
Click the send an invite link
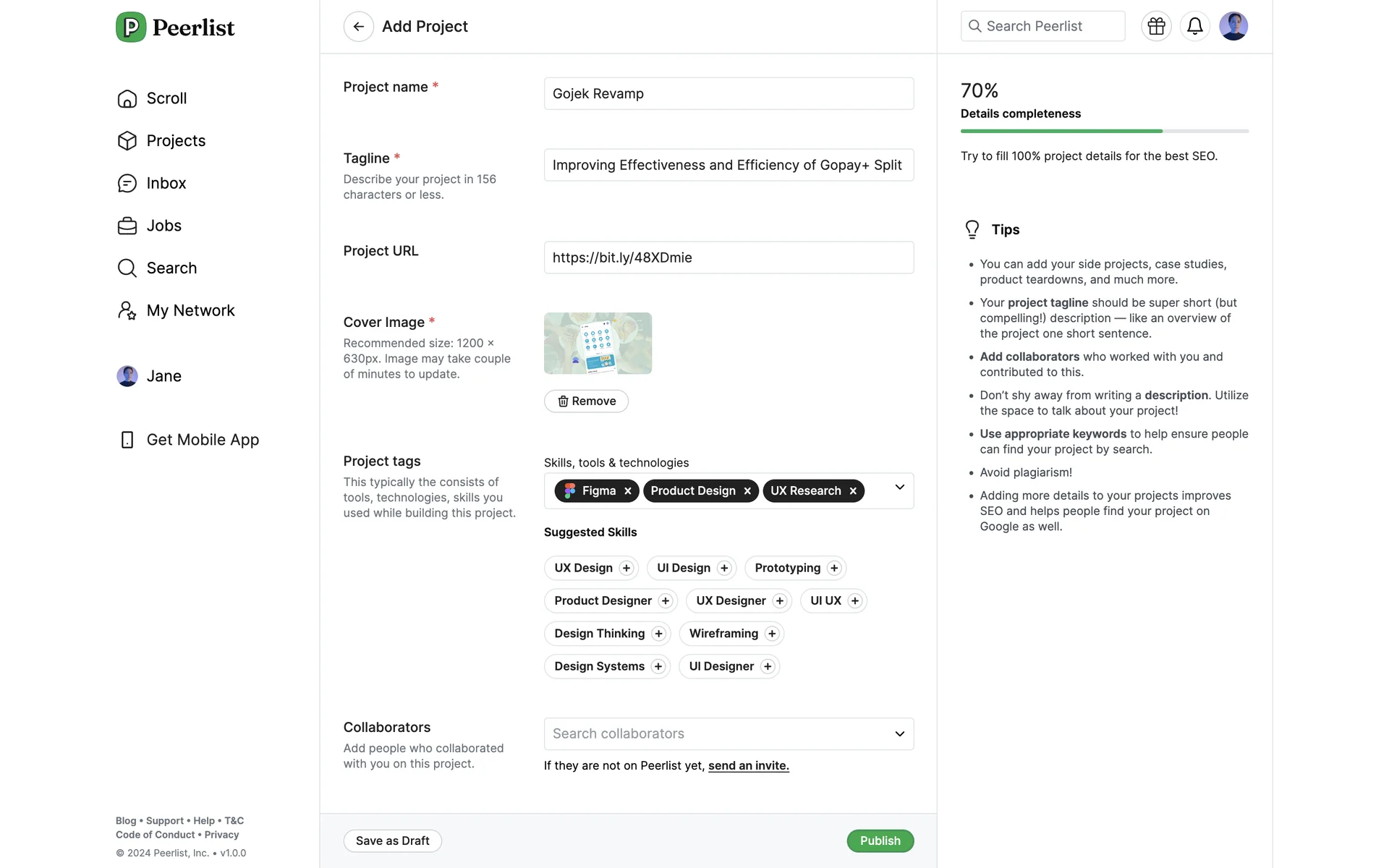pos(748,765)
